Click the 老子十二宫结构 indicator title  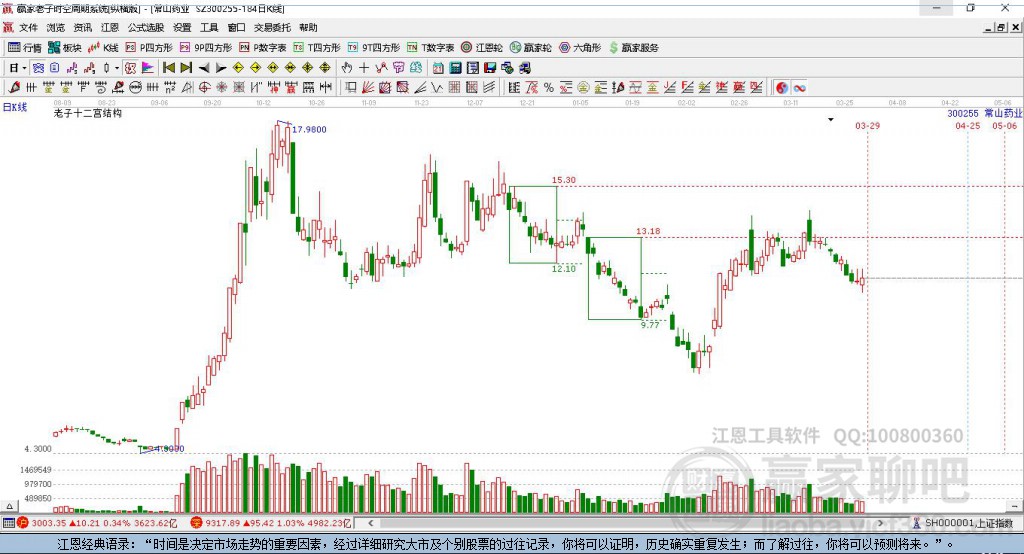88,113
